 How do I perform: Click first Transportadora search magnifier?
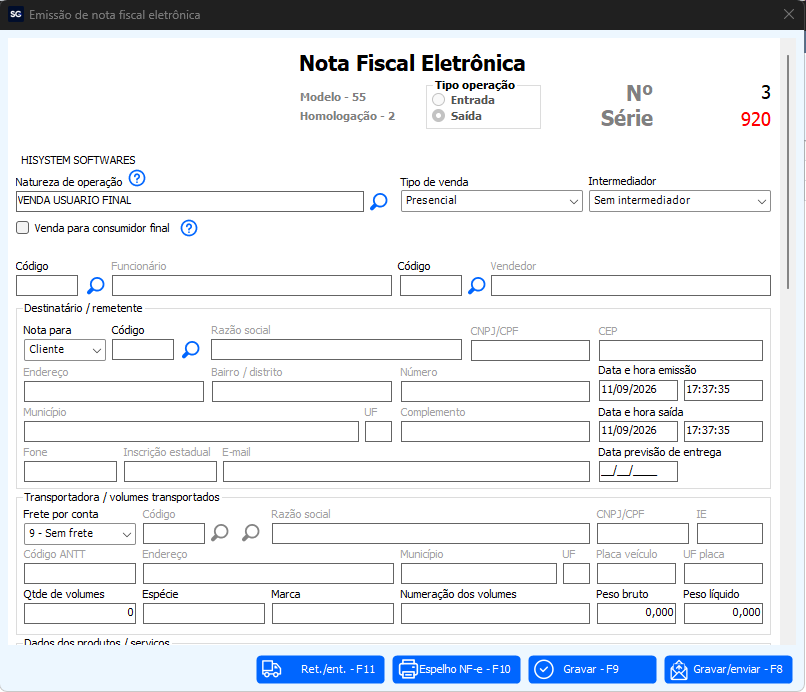point(220,533)
